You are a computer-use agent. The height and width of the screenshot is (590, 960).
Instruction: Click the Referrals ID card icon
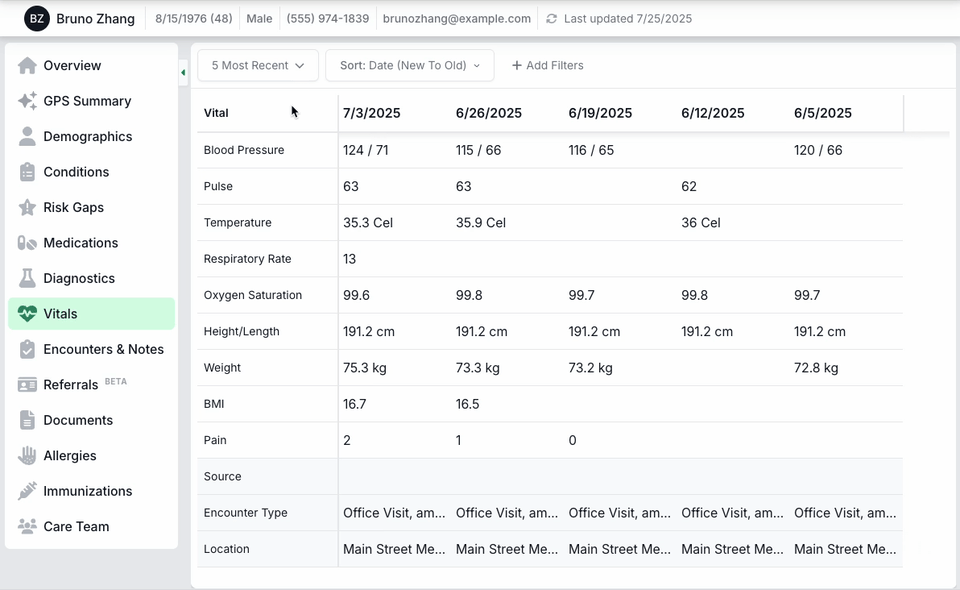point(27,385)
